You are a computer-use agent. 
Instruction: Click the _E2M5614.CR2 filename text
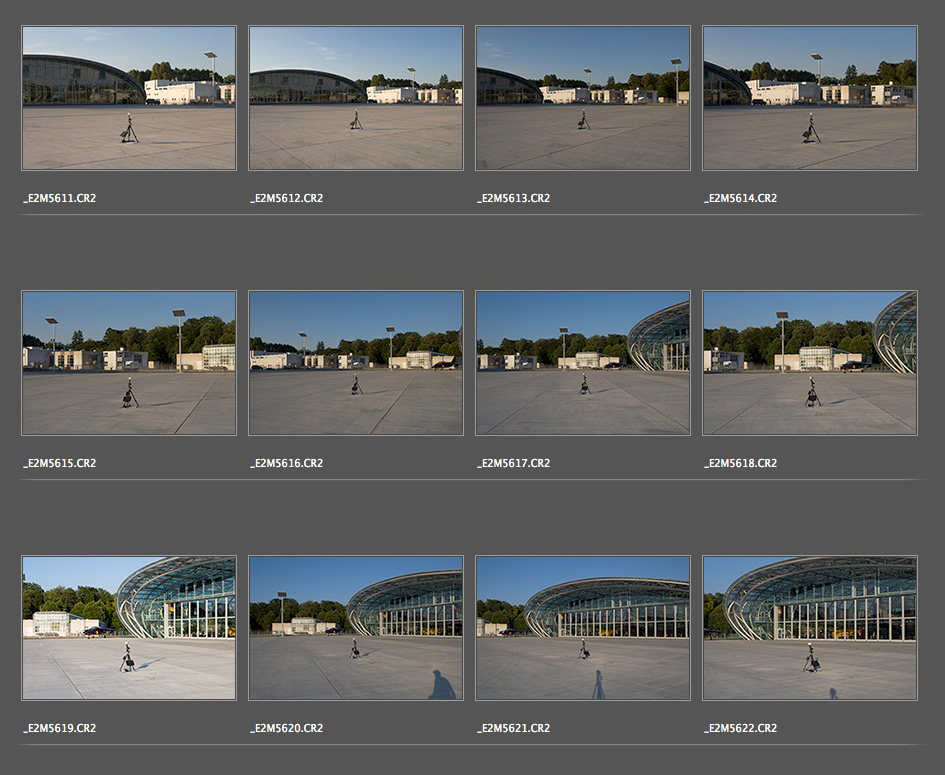click(x=740, y=198)
